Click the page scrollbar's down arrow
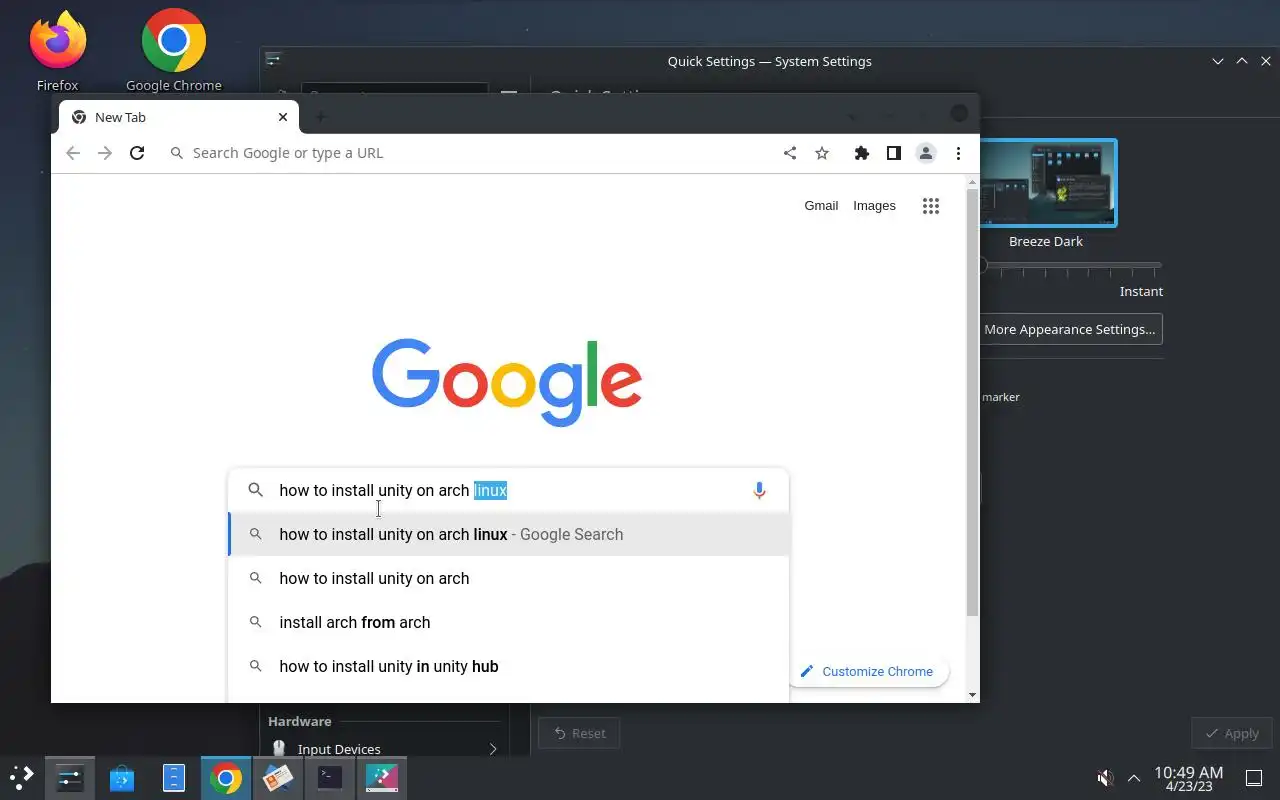1280x800 pixels. pyautogui.click(x=973, y=695)
